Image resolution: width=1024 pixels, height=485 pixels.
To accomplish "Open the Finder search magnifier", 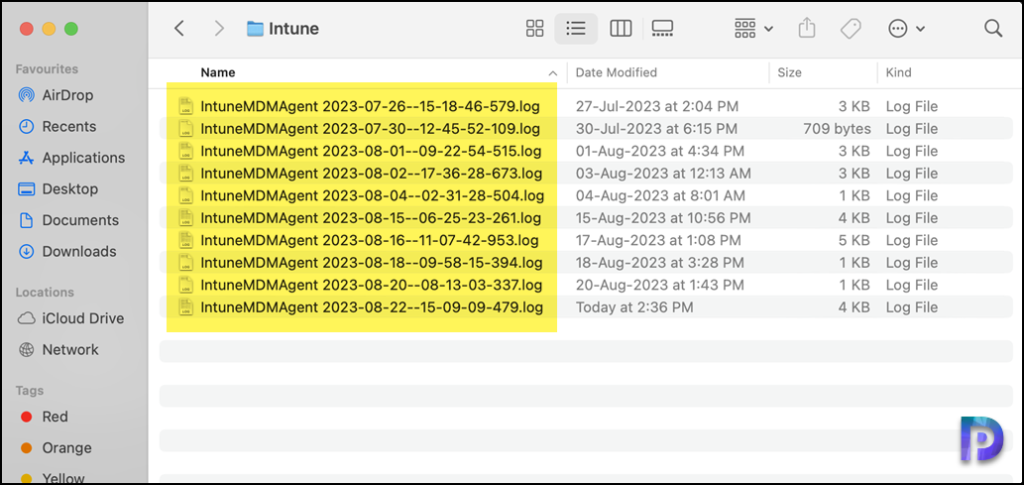I will pyautogui.click(x=993, y=28).
